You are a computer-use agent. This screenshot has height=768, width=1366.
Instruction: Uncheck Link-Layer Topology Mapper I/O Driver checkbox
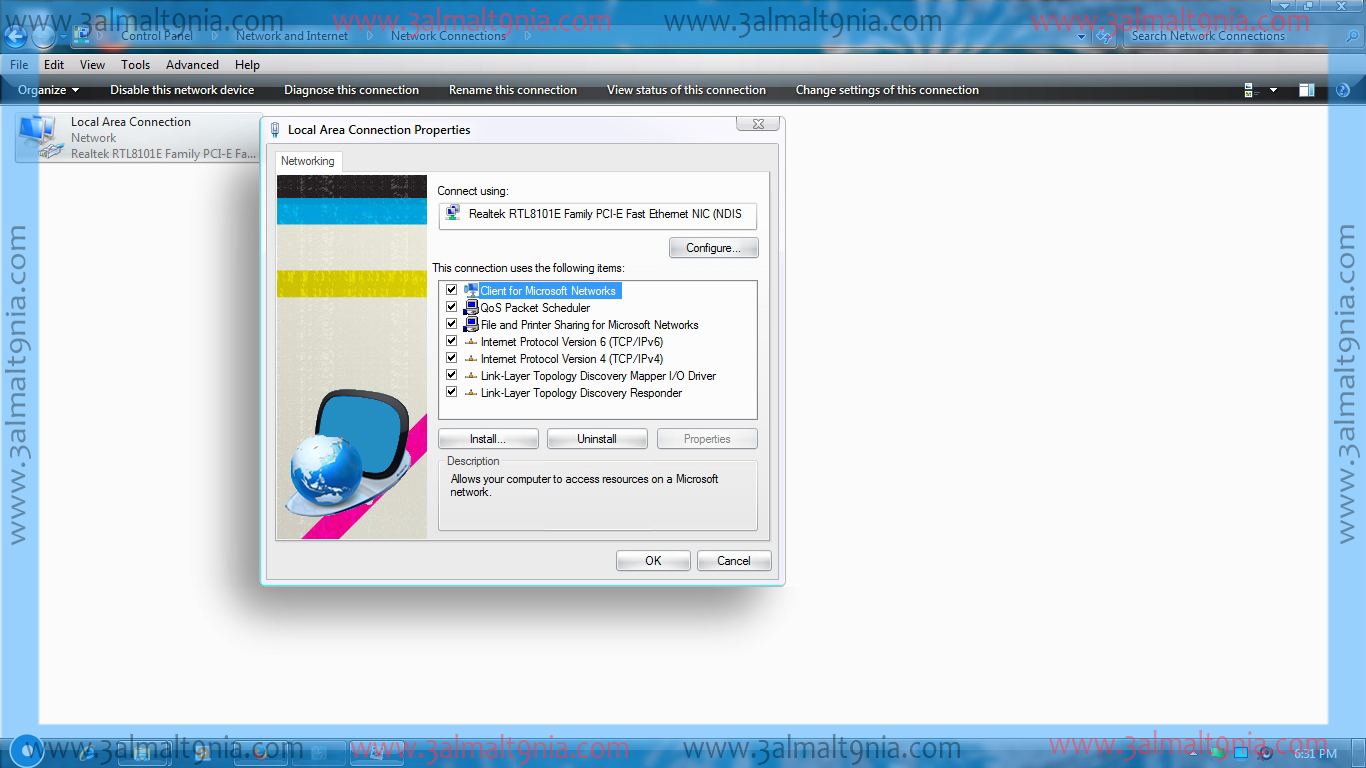(x=452, y=375)
